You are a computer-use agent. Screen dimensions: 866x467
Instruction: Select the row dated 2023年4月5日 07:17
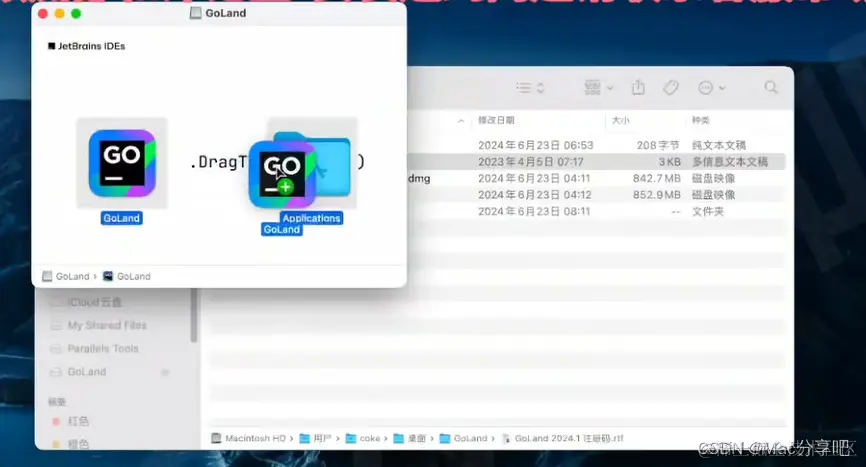point(596,162)
